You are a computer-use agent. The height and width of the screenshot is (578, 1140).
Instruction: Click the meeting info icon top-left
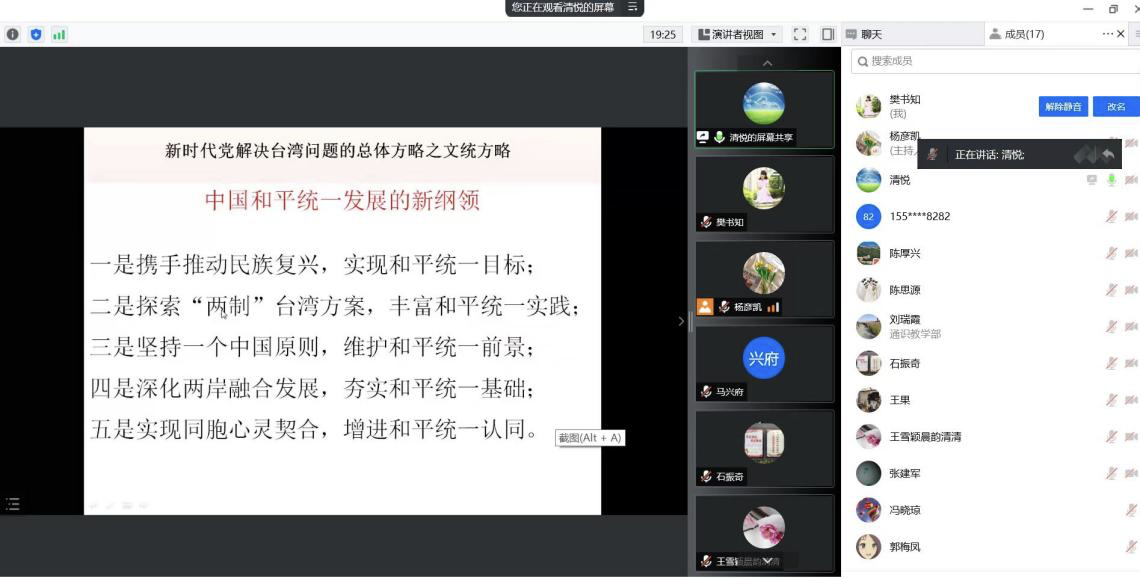(12, 33)
